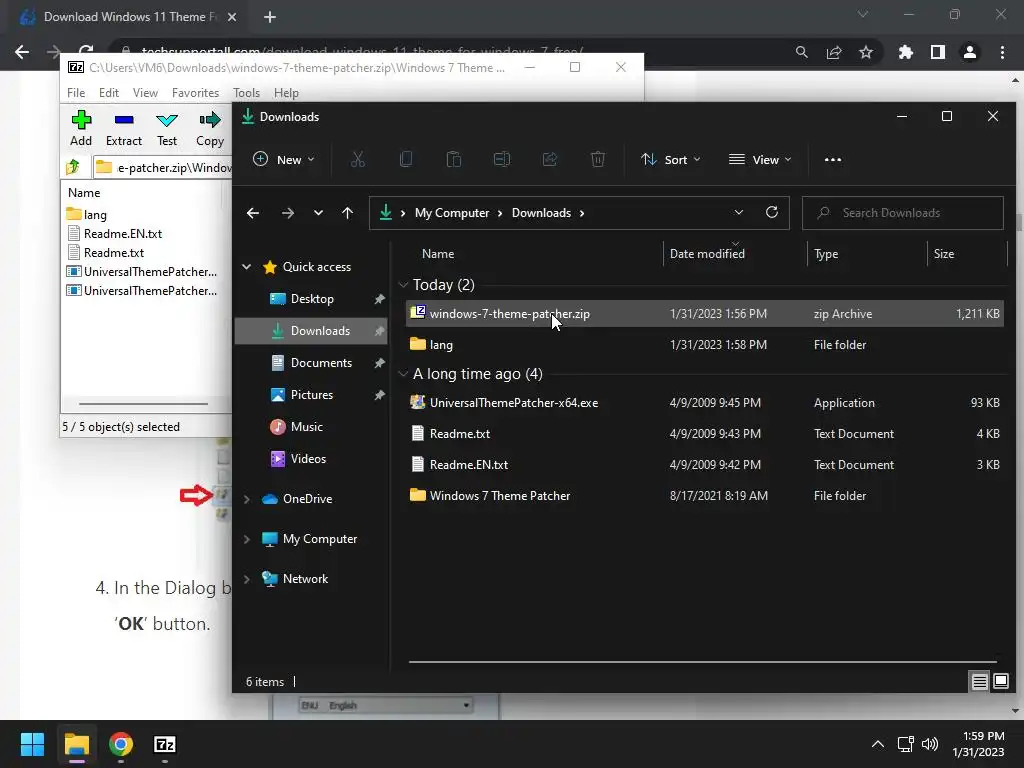Click the Extract icon in 7-Zip
The width and height of the screenshot is (1024, 768).
pyautogui.click(x=123, y=120)
